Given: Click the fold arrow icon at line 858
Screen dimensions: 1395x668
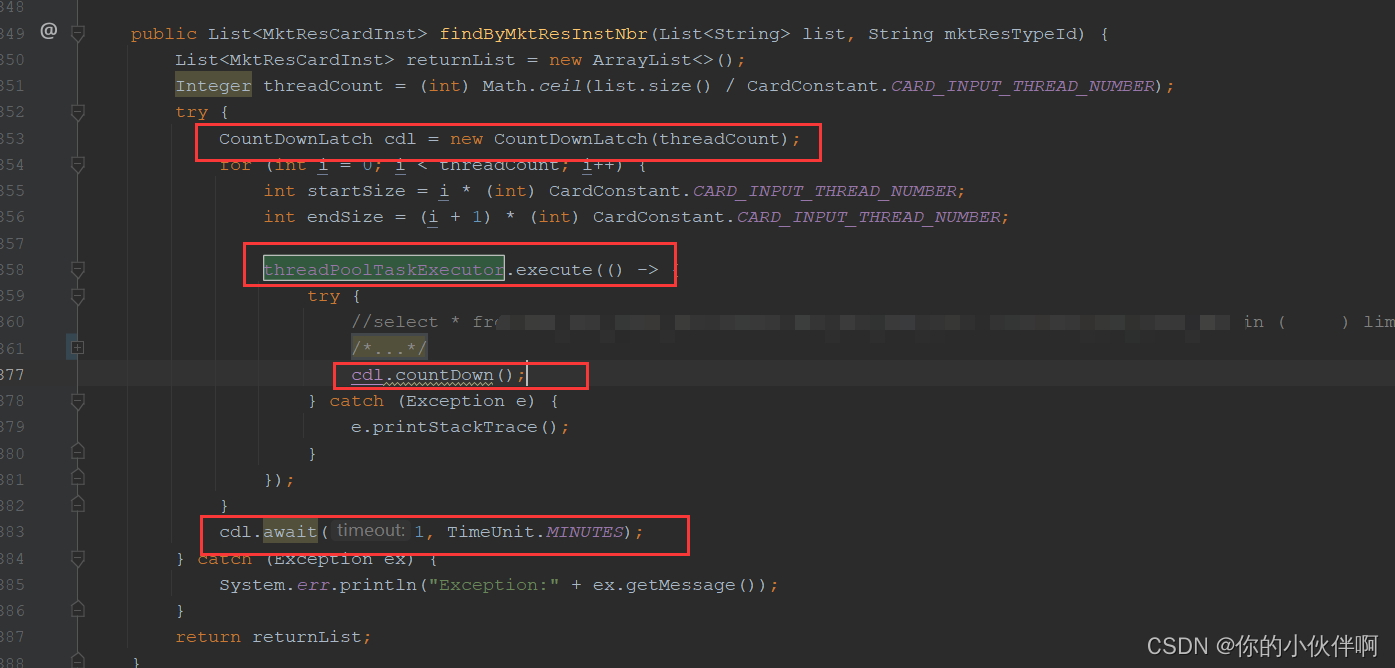Looking at the screenshot, I should (x=77, y=269).
